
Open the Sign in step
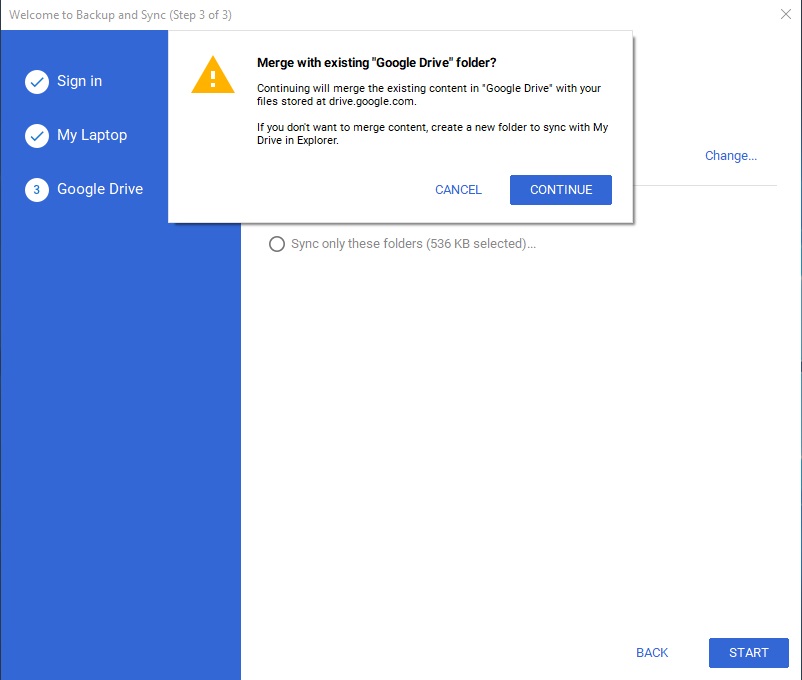point(79,81)
